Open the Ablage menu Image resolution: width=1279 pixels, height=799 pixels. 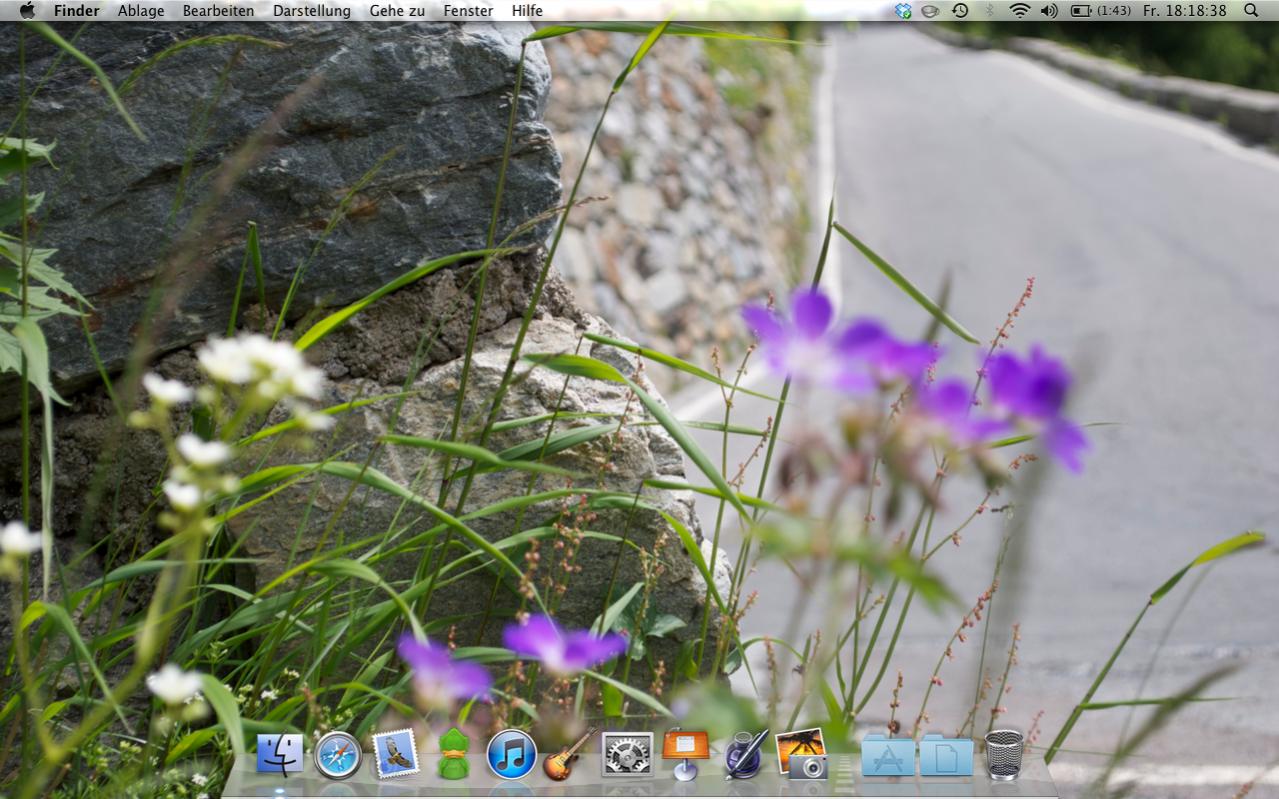[x=141, y=10]
